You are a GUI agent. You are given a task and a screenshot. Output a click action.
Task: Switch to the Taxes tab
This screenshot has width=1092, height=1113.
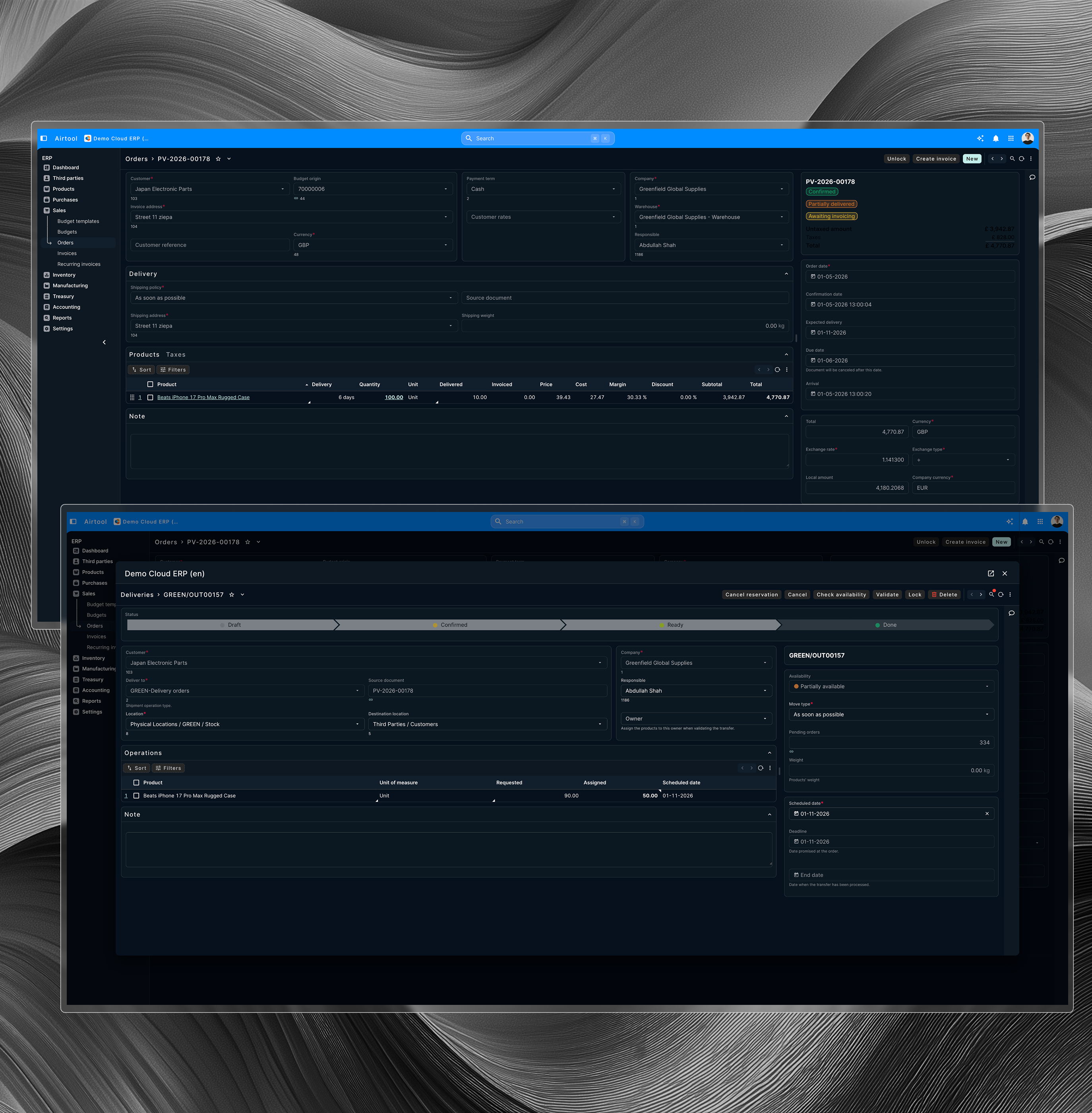[x=176, y=355]
